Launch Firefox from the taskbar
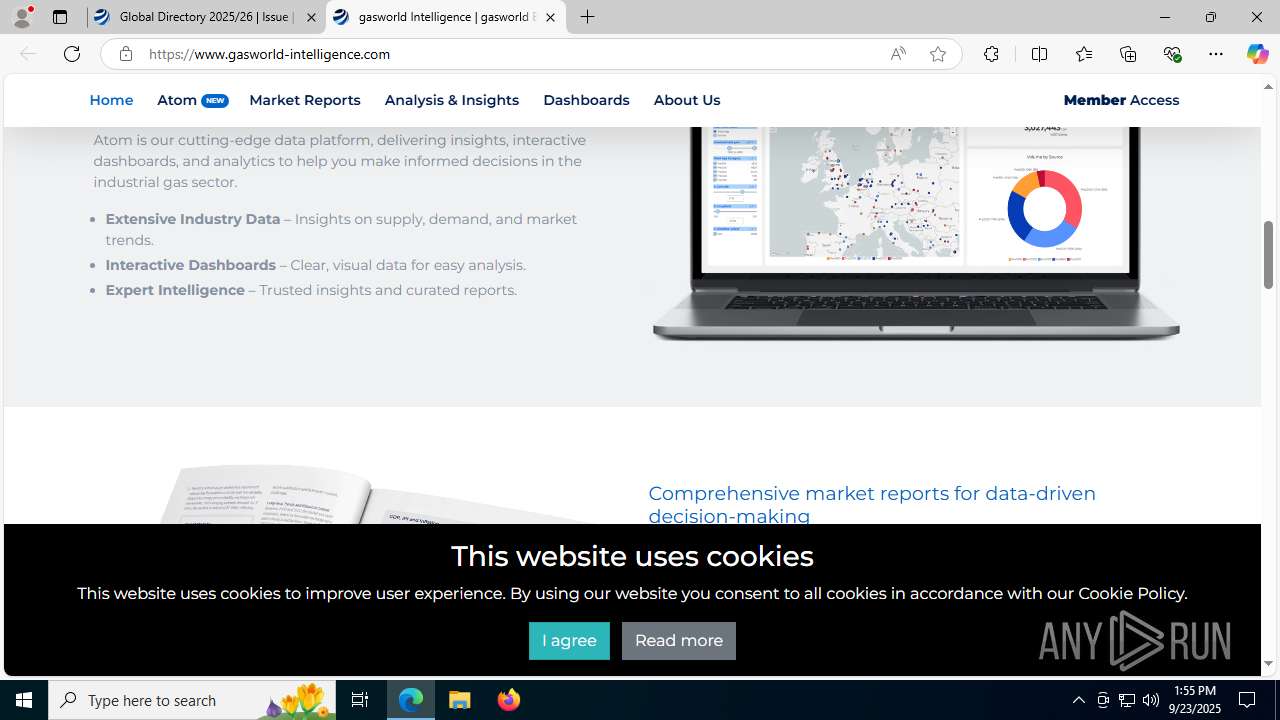The height and width of the screenshot is (720, 1280). tap(509, 700)
